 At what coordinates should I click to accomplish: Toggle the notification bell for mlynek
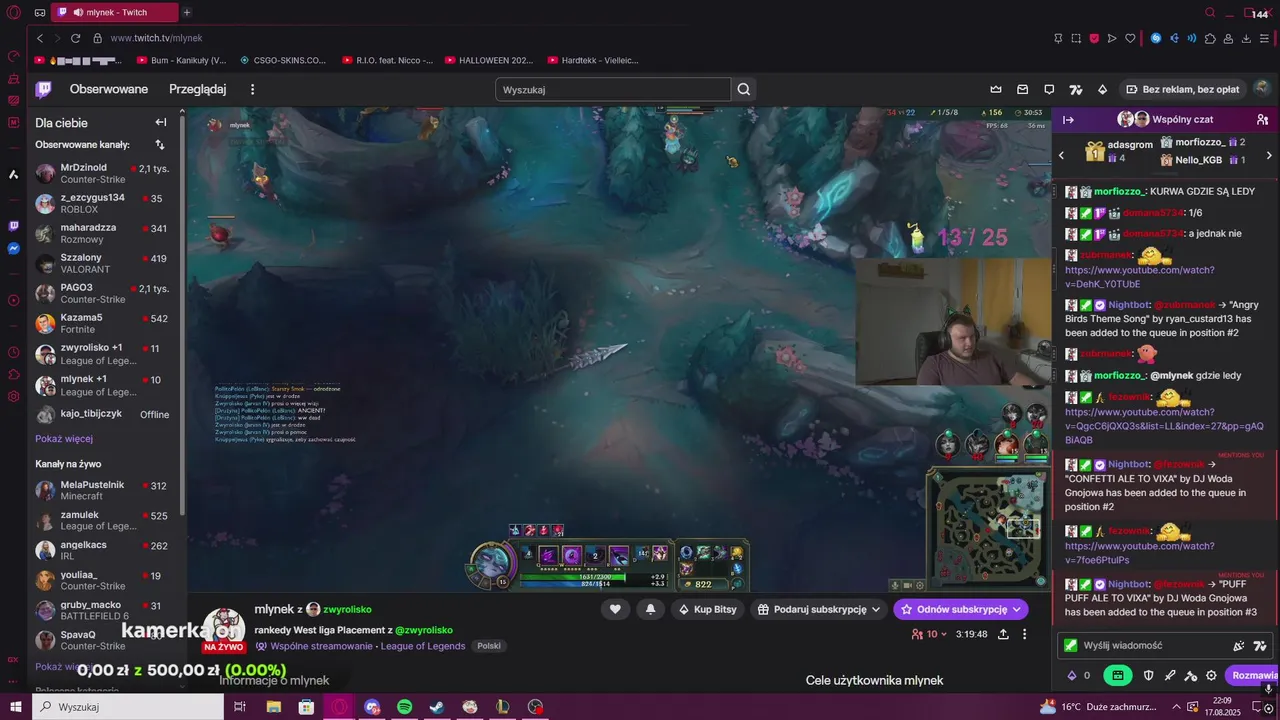pyautogui.click(x=650, y=609)
